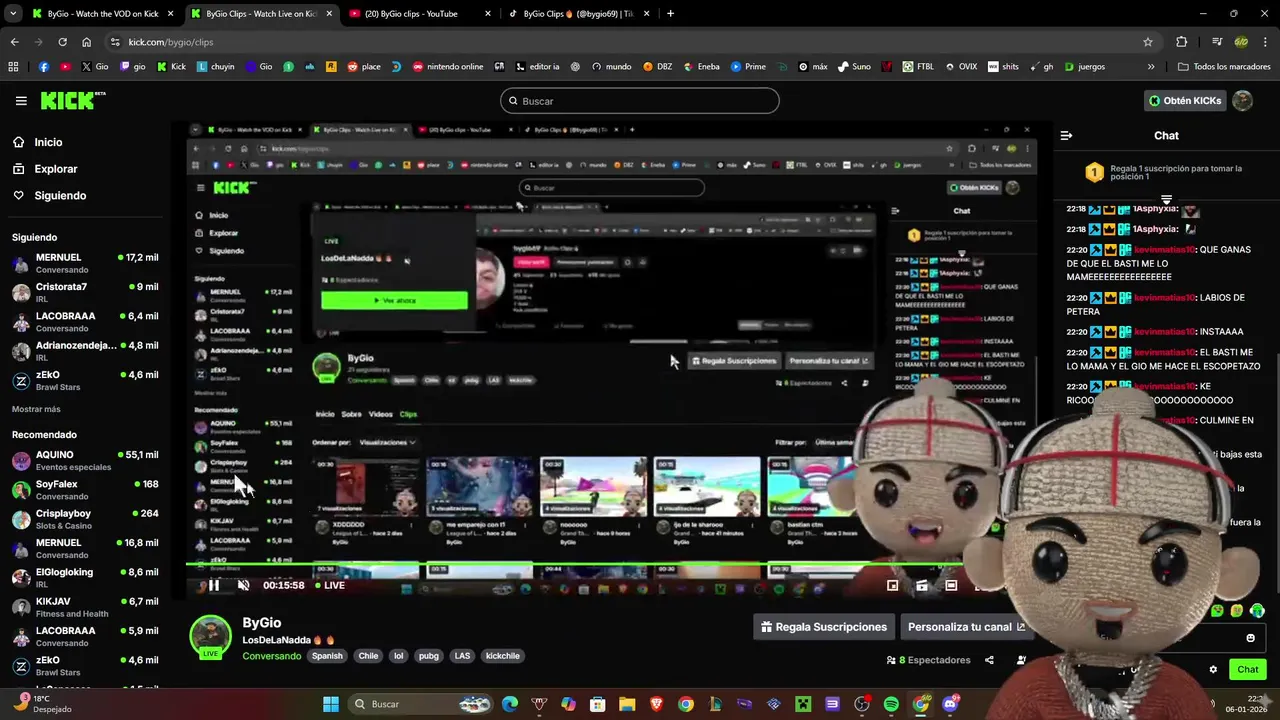This screenshot has width=1280, height=720.
Task: Bookmark this page with the star
Action: tap(1148, 42)
